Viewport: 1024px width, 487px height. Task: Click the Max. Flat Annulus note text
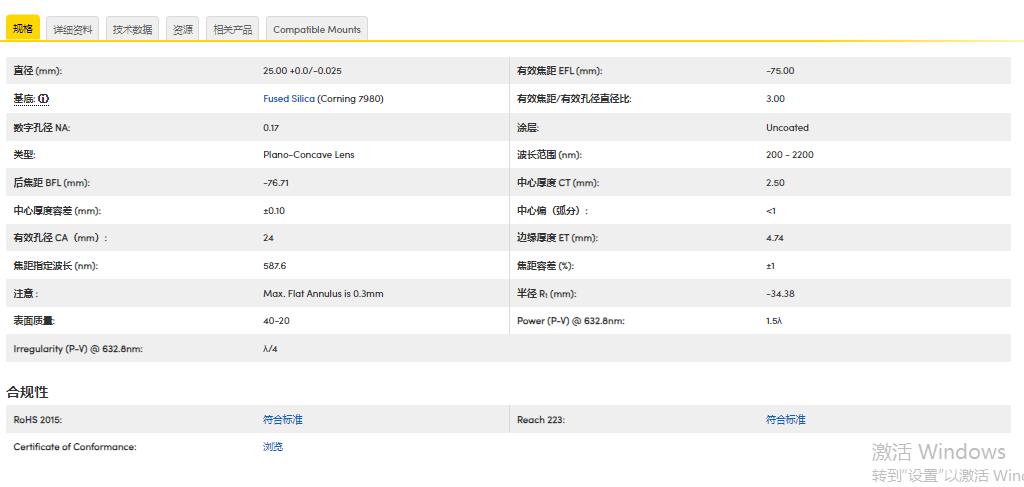[323, 294]
